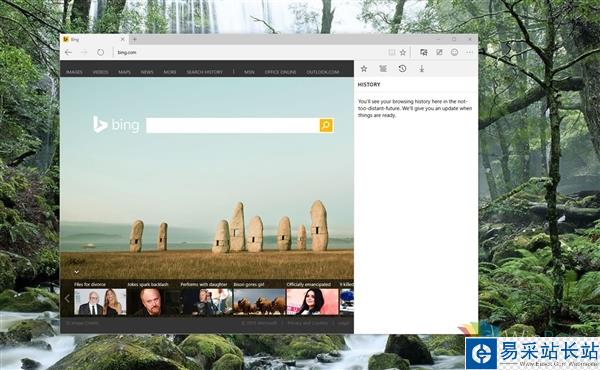600x370 pixels.
Task: Open 'Performs with daughter' news thumbnail
Action: point(206,302)
